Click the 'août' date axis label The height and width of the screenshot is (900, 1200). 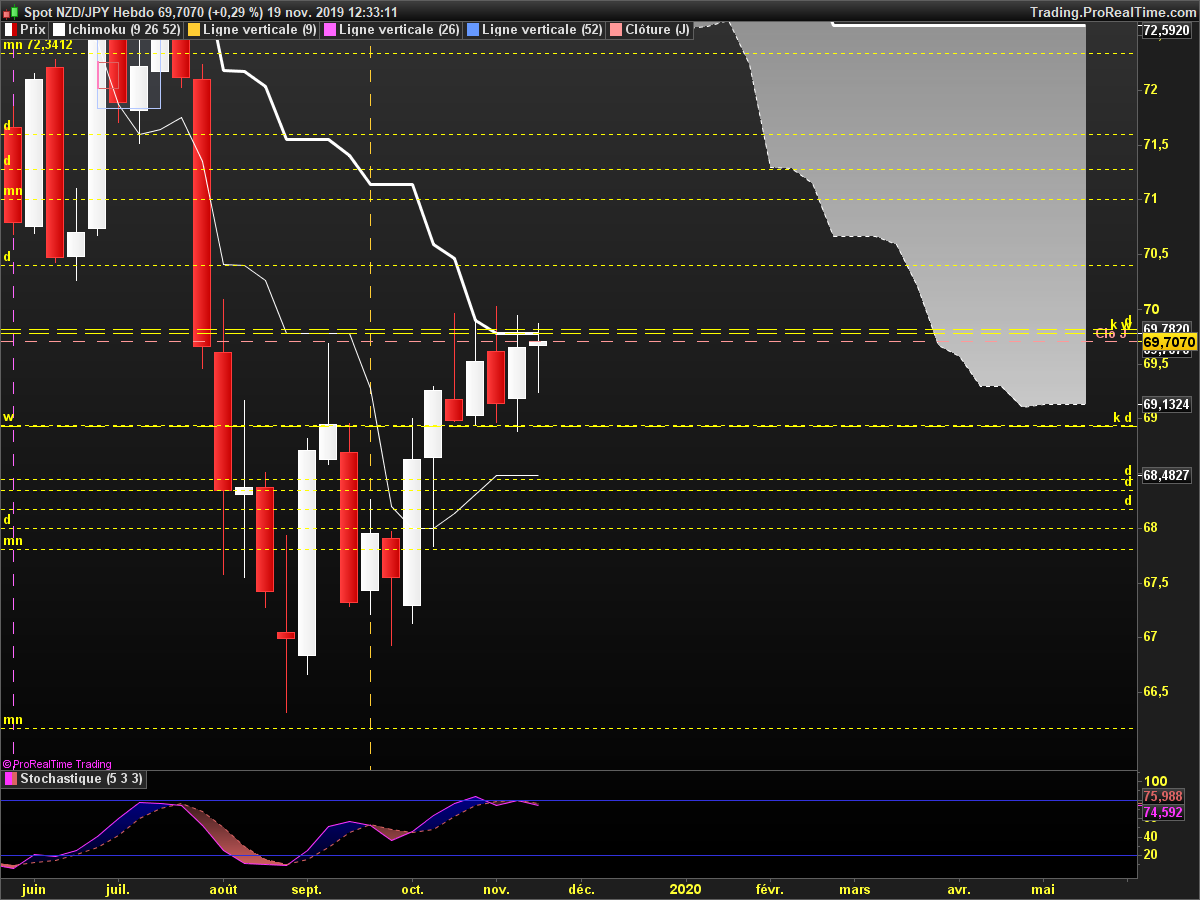click(x=223, y=889)
